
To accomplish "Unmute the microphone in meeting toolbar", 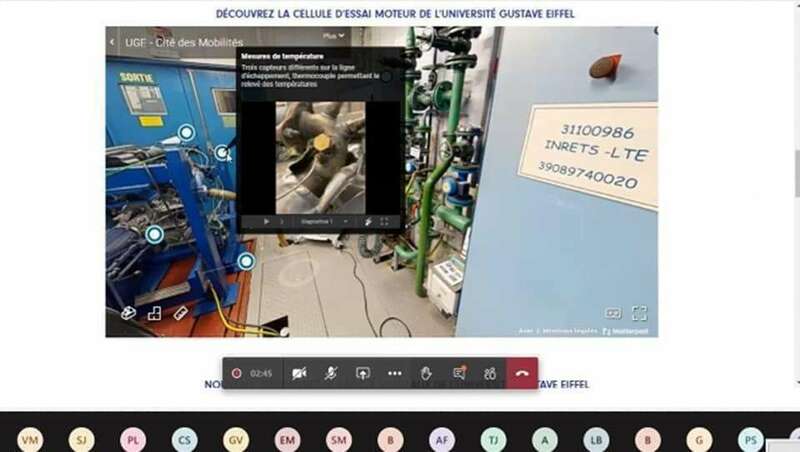I will pos(331,373).
